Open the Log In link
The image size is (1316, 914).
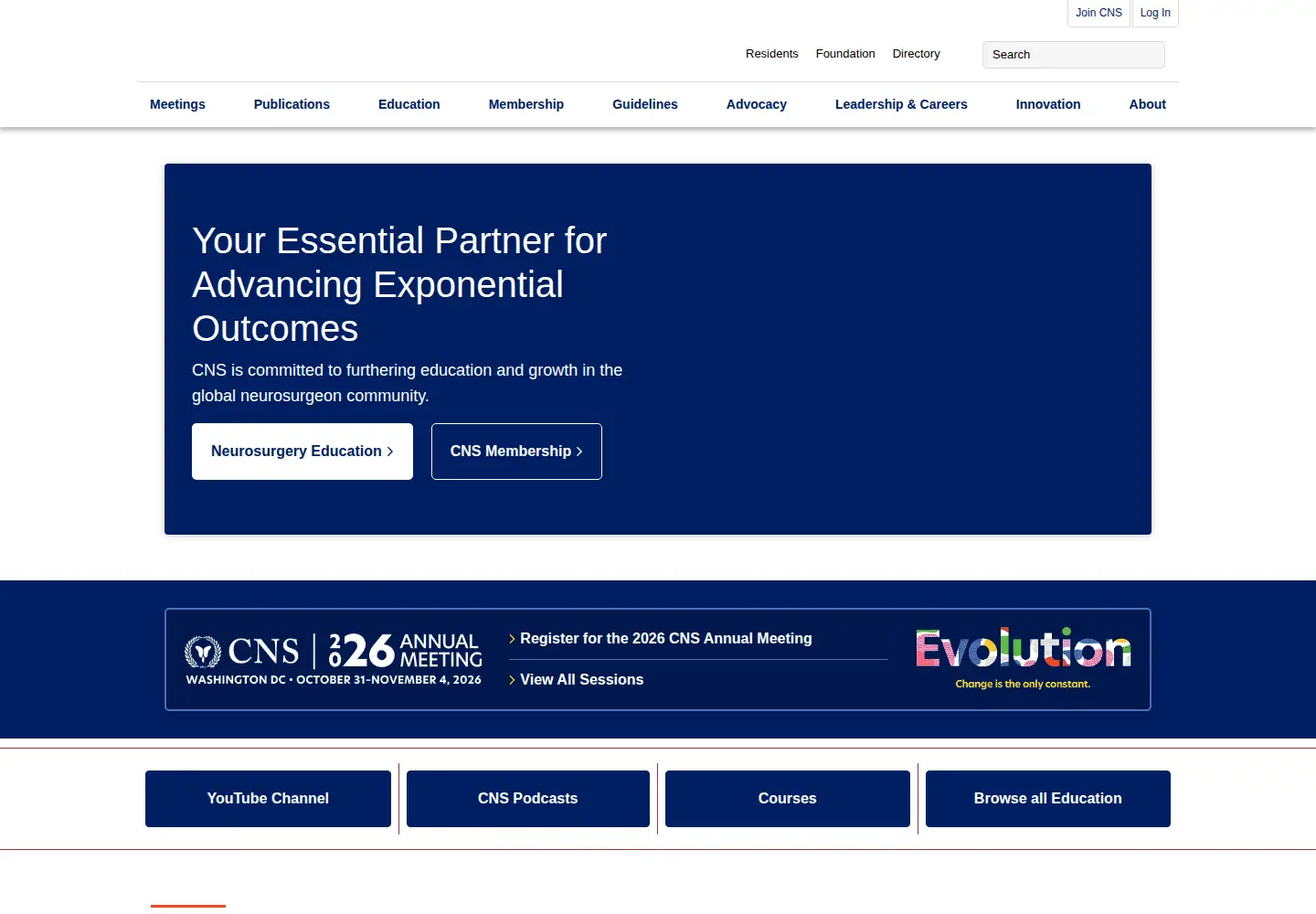1155,13
